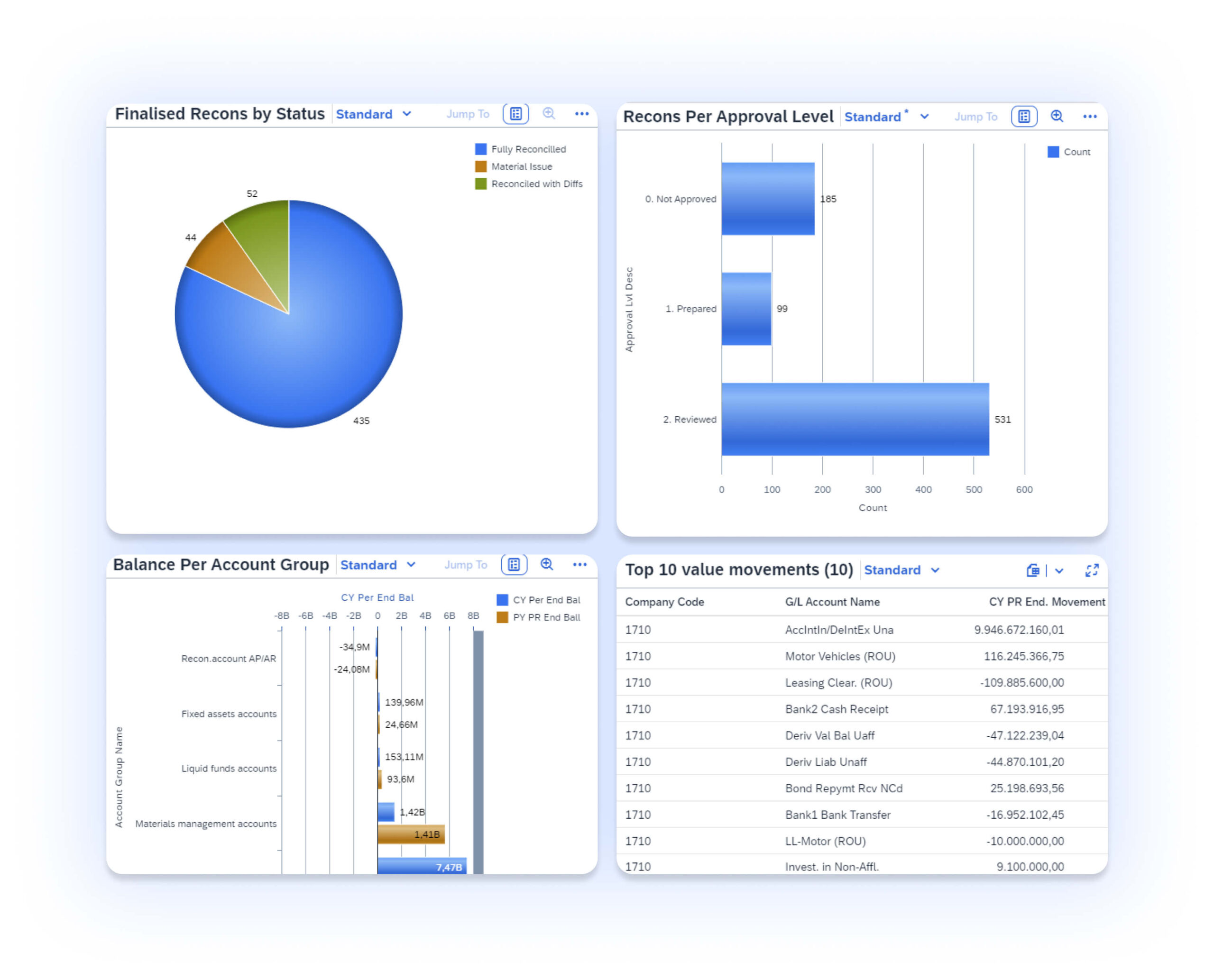Click Jump To in Recons Per Approval Level
1214x980 pixels.
tap(976, 117)
